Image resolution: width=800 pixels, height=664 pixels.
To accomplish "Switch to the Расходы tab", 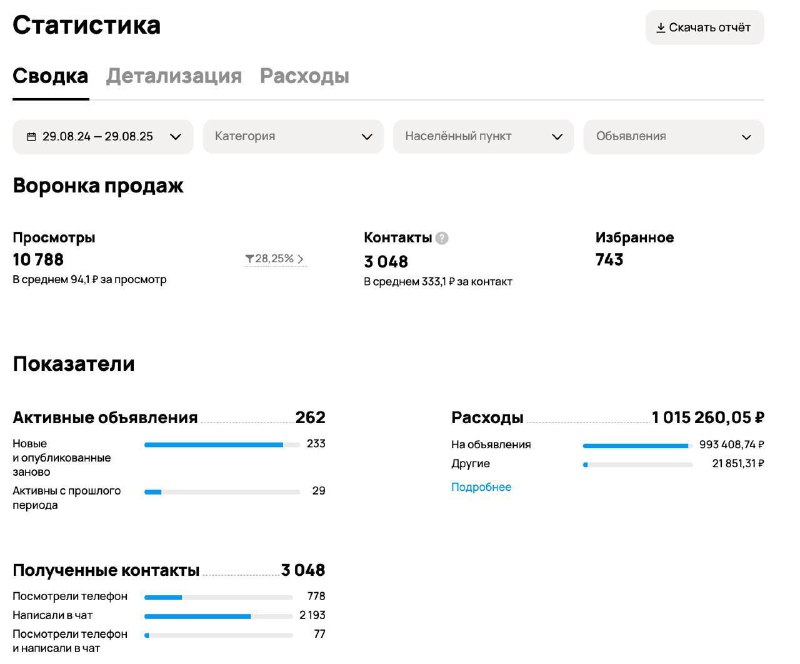I will click(x=305, y=76).
